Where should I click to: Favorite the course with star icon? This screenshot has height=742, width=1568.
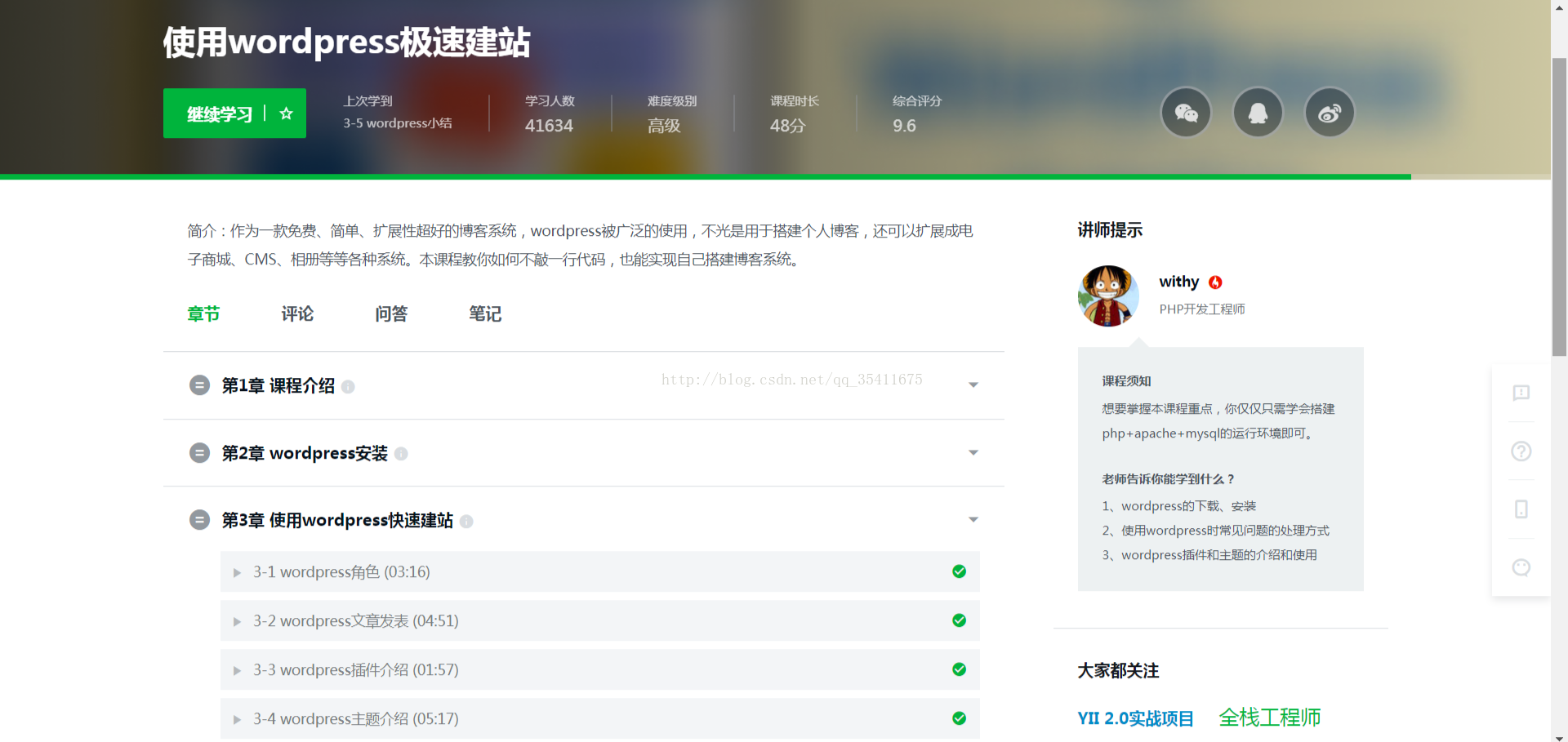point(286,113)
